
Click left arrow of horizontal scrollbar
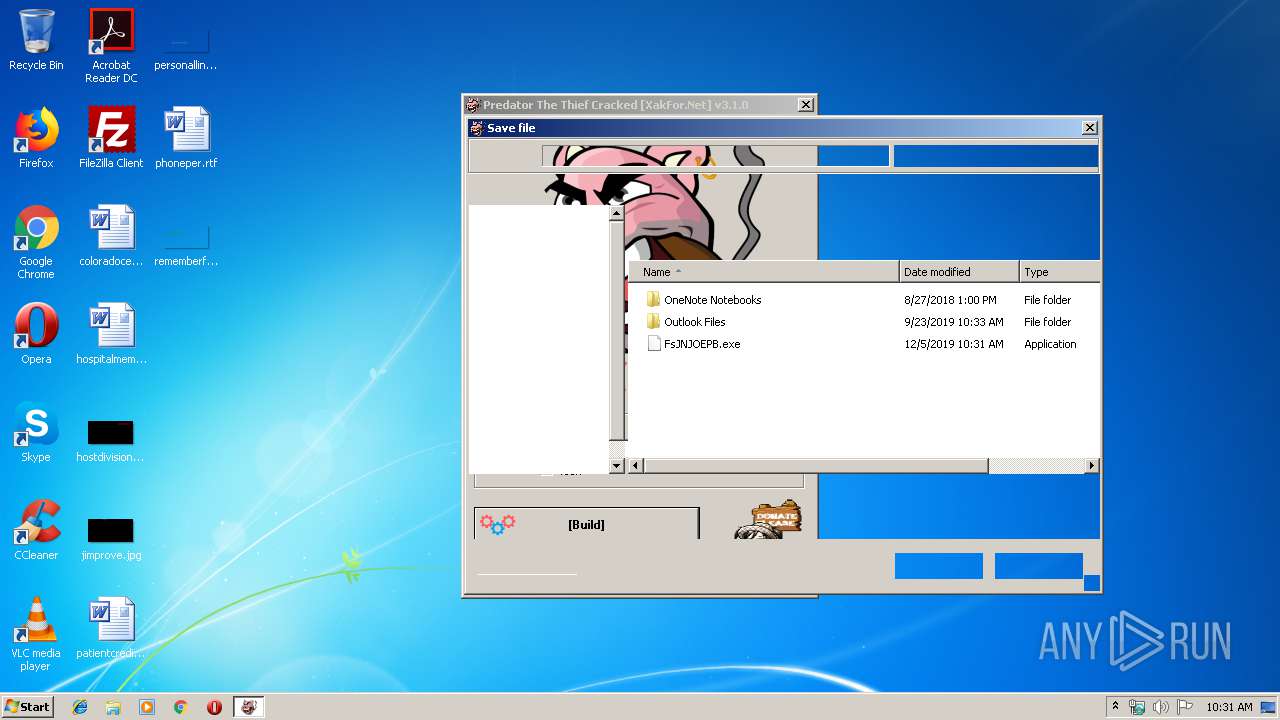coord(635,466)
